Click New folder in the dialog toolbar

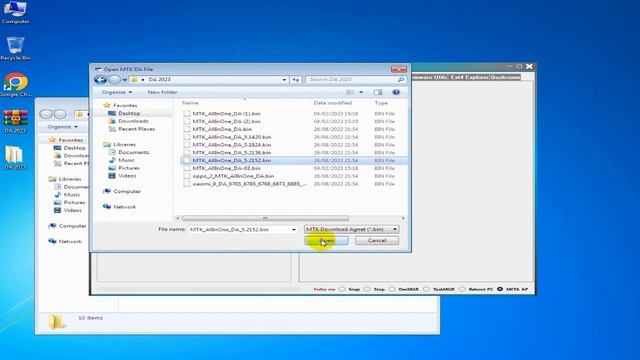pyautogui.click(x=162, y=92)
